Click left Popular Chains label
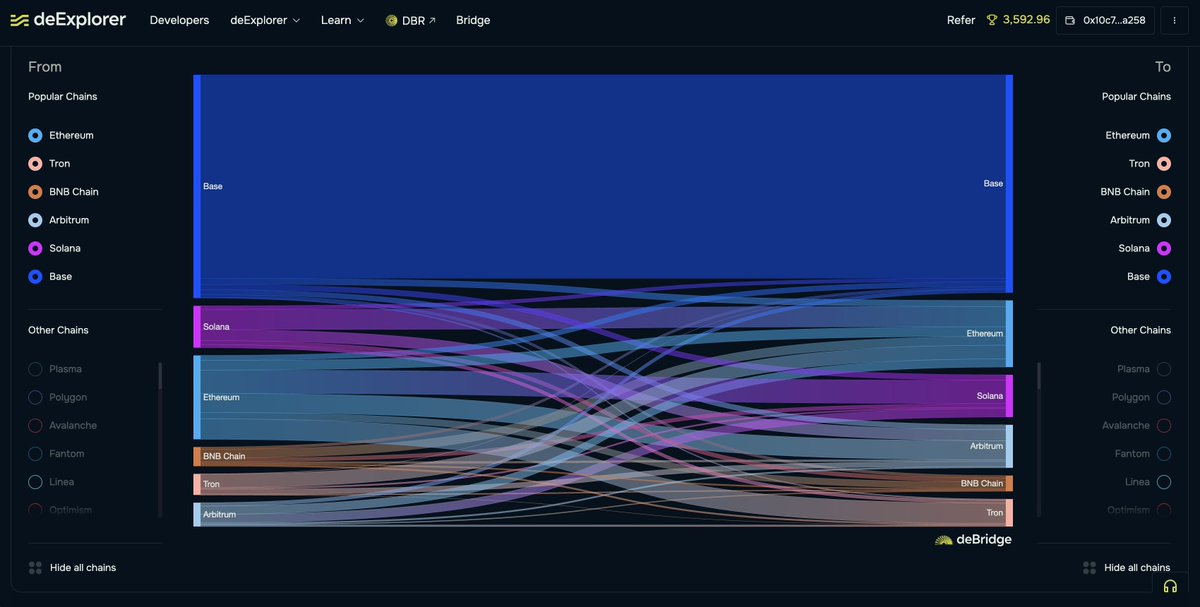The image size is (1200, 607). coord(63,97)
